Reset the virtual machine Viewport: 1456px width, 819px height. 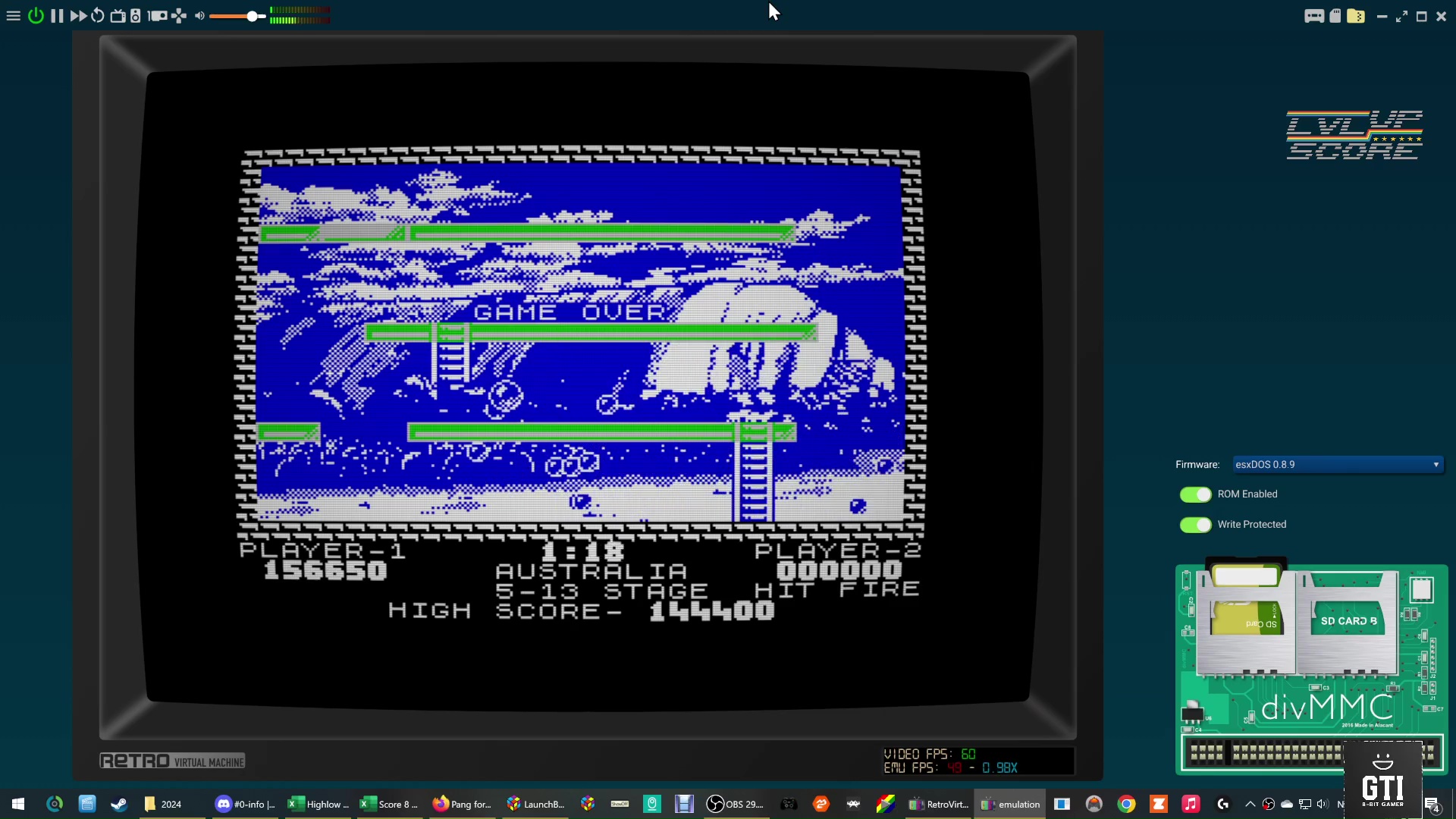pos(98,16)
